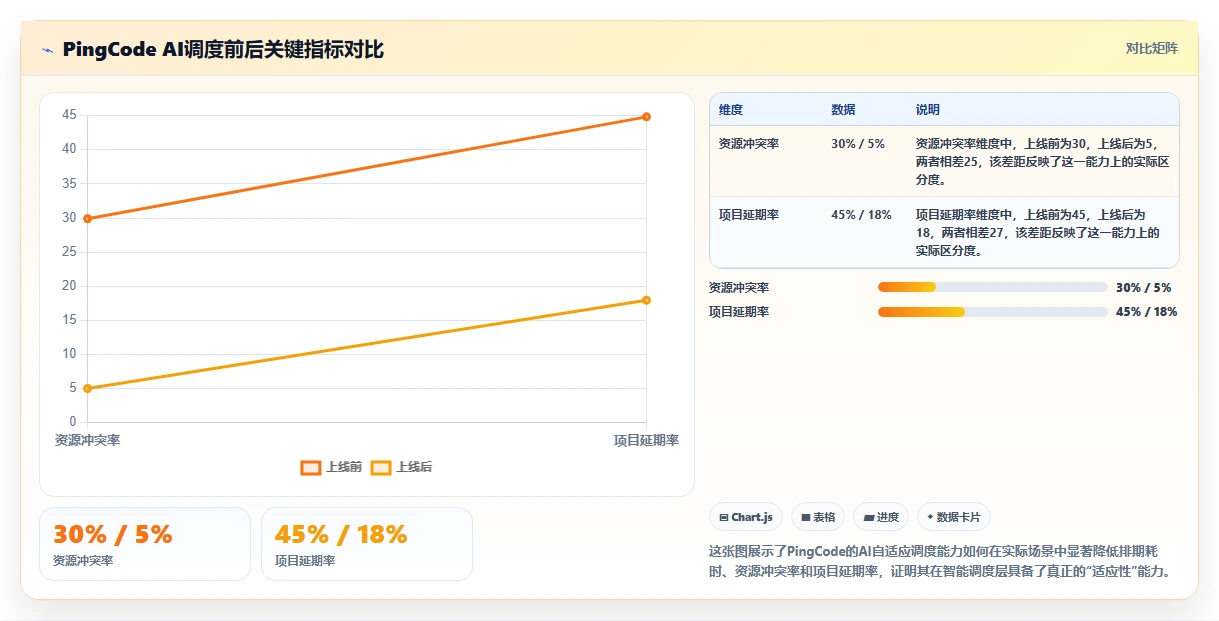Click the 项目延期率 cell in the table
Image resolution: width=1219 pixels, height=621 pixels.
(749, 215)
